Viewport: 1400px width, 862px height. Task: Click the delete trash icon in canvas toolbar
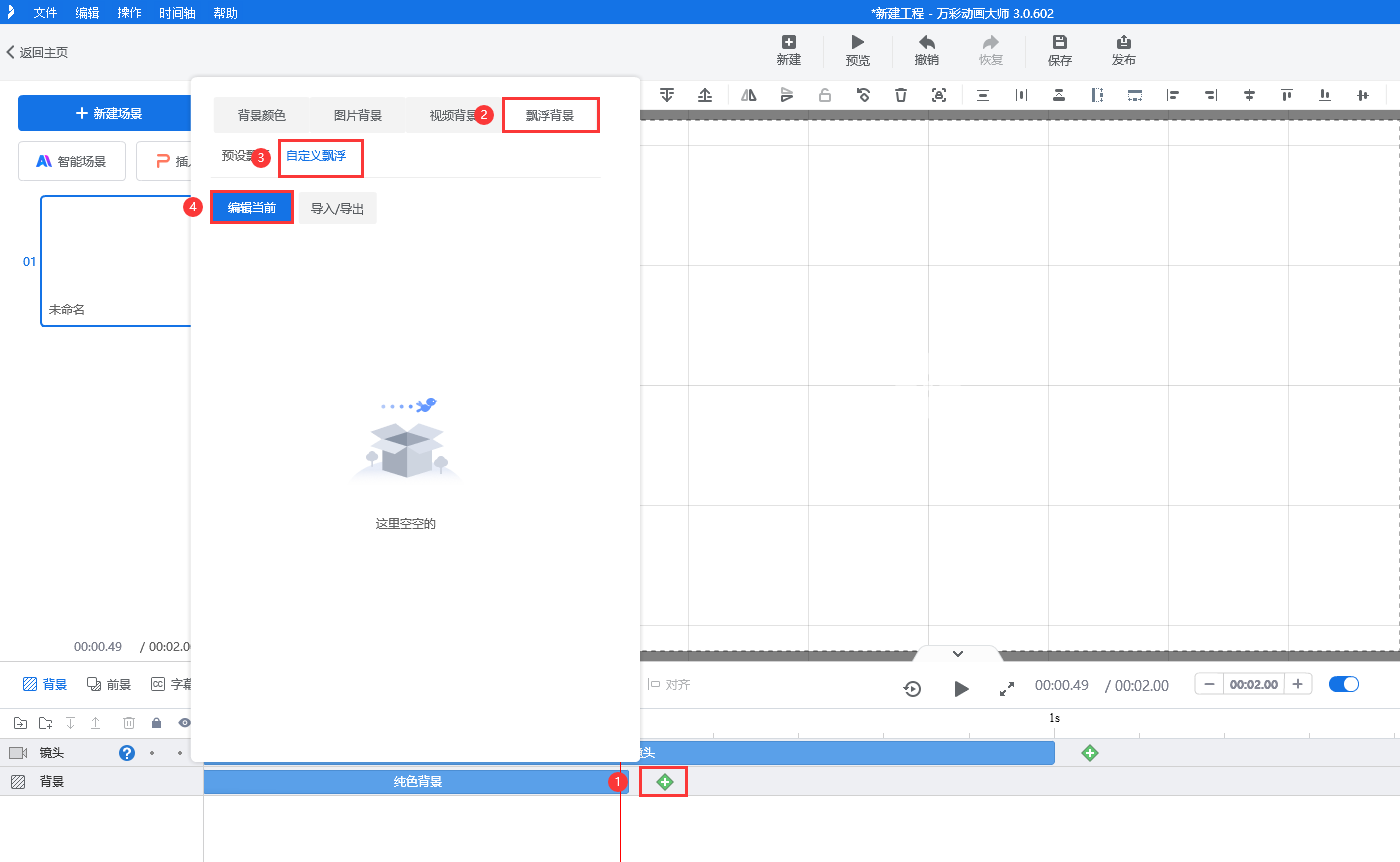[x=901, y=95]
